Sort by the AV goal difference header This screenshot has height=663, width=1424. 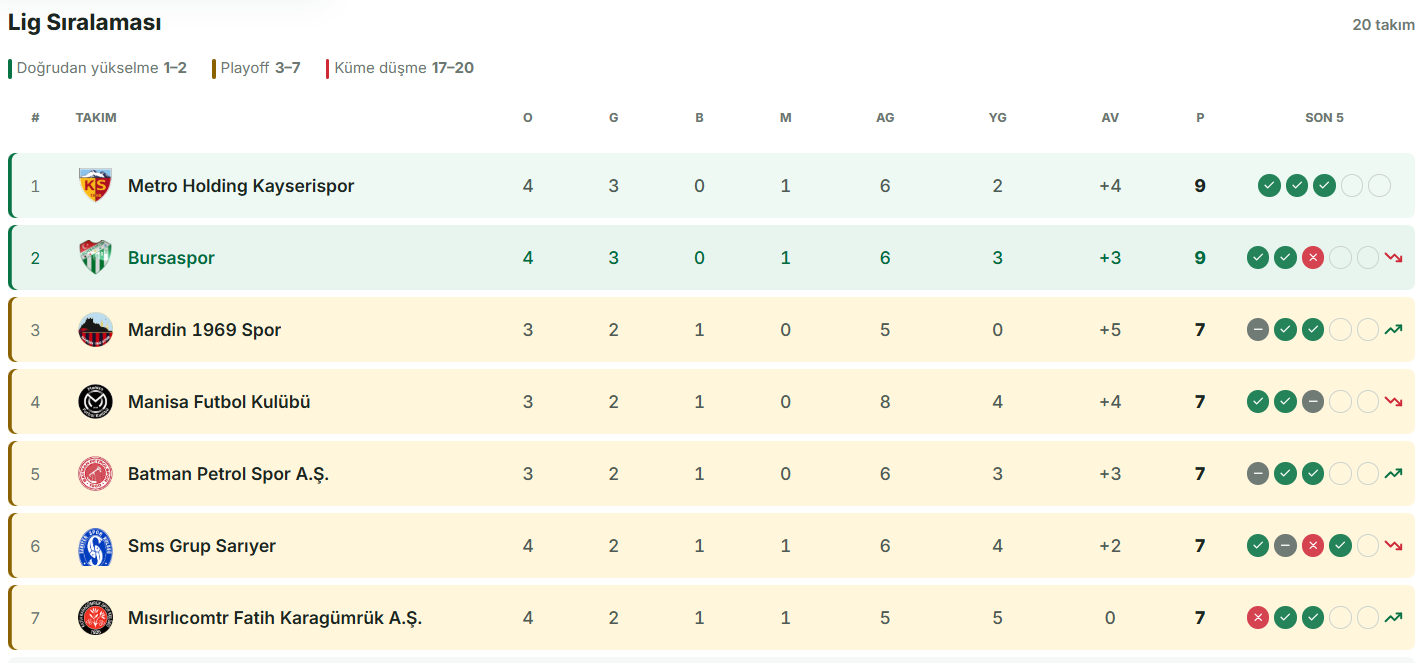pos(1110,118)
